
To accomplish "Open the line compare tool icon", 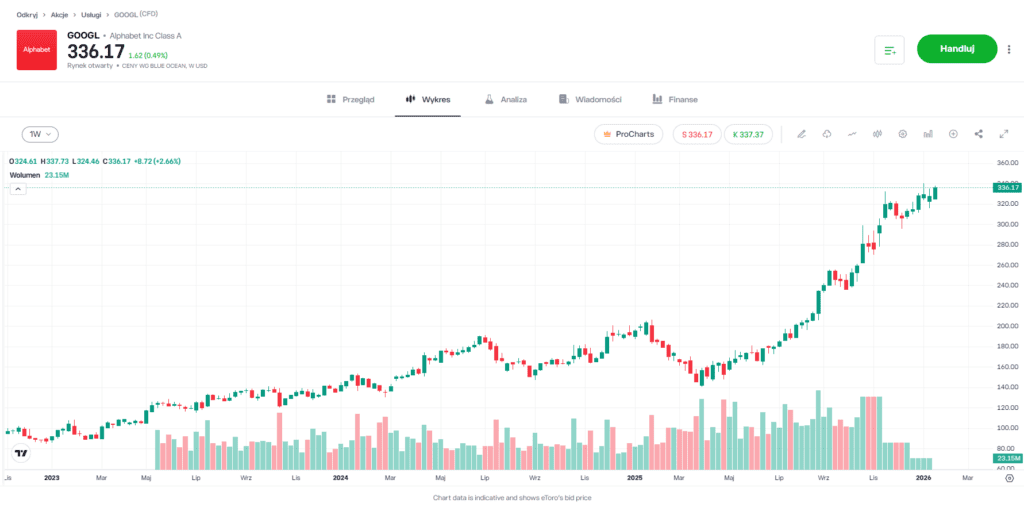I will tap(852, 134).
